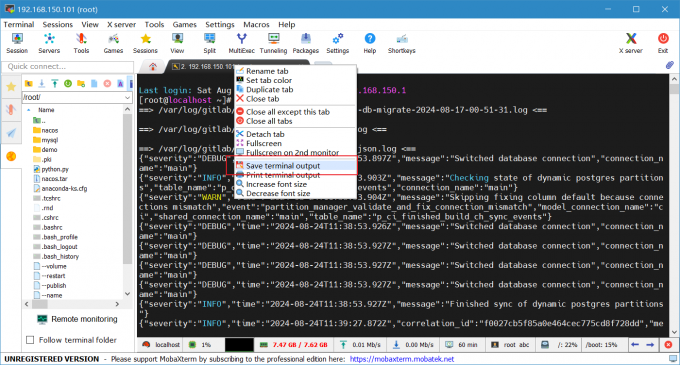Click the red close icon in status bar
Viewport: 680px width, 365px height.
pyautogui.click(x=668, y=345)
